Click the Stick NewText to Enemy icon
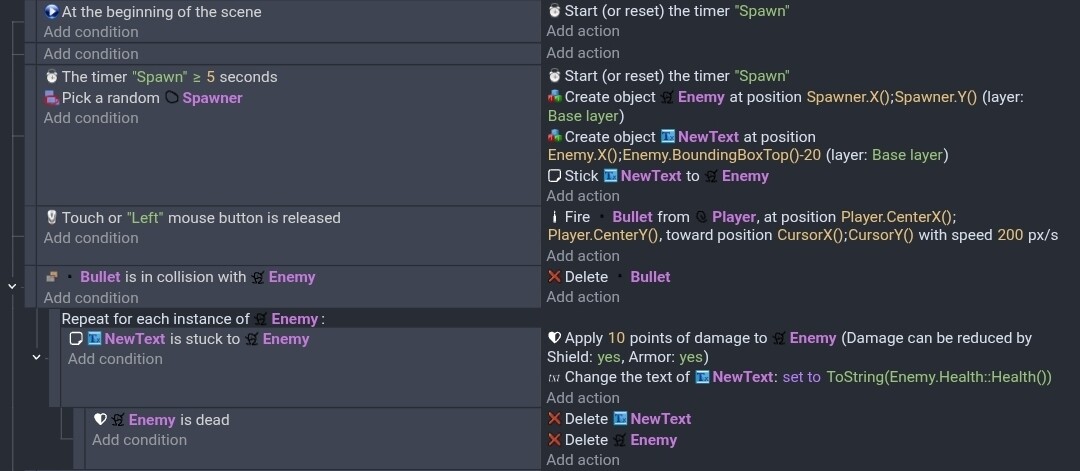1080x471 pixels. pos(555,176)
